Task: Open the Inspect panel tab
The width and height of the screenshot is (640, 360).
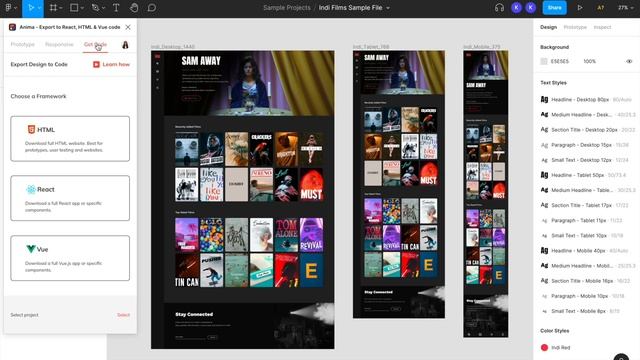Action: click(x=602, y=27)
